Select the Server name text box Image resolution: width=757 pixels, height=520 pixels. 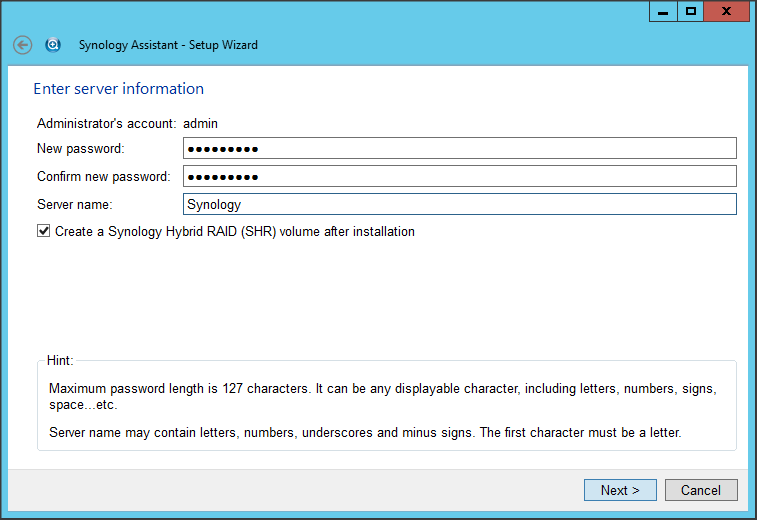click(460, 204)
